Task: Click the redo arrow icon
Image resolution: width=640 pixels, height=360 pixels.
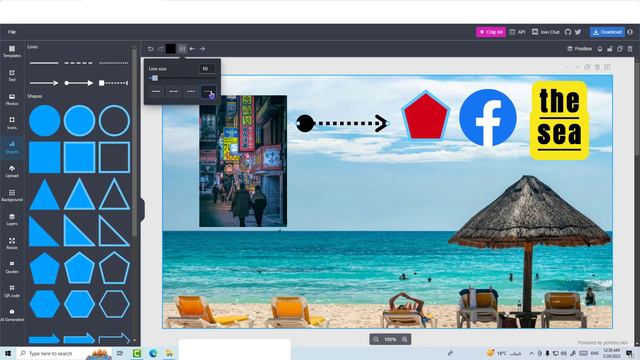Action: click(160, 49)
